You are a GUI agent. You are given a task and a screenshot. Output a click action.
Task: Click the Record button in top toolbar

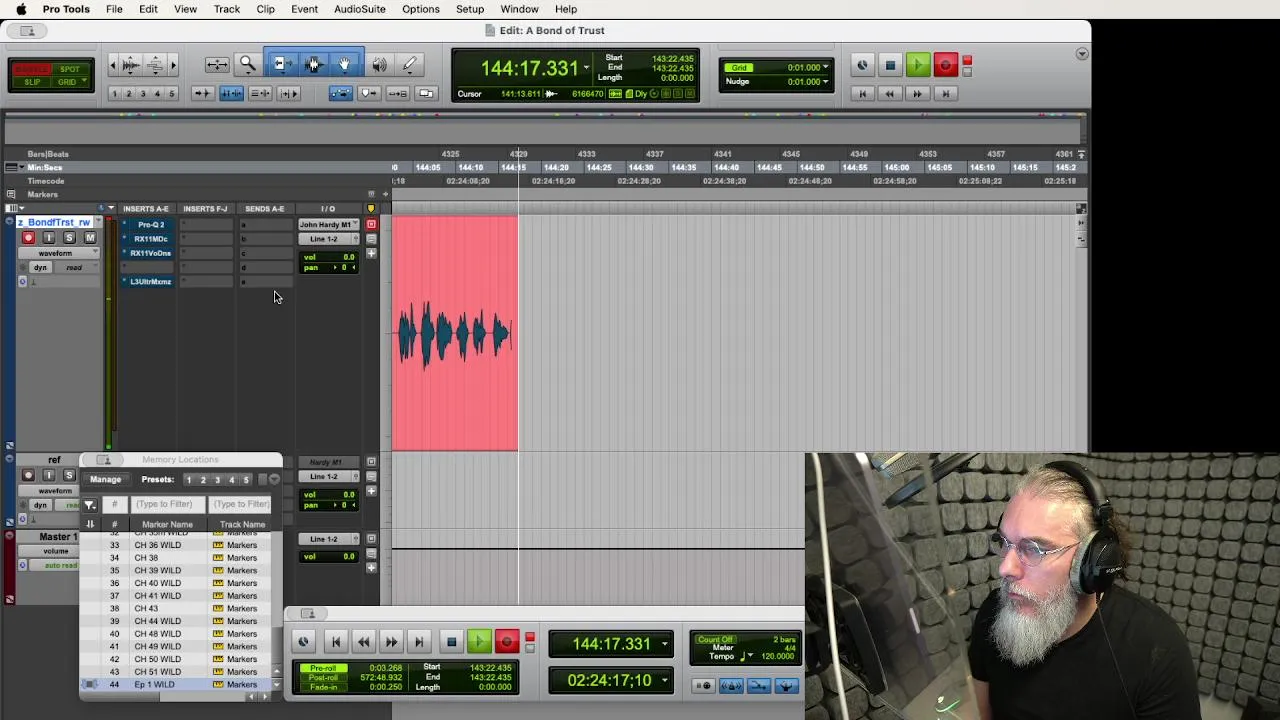click(x=945, y=66)
